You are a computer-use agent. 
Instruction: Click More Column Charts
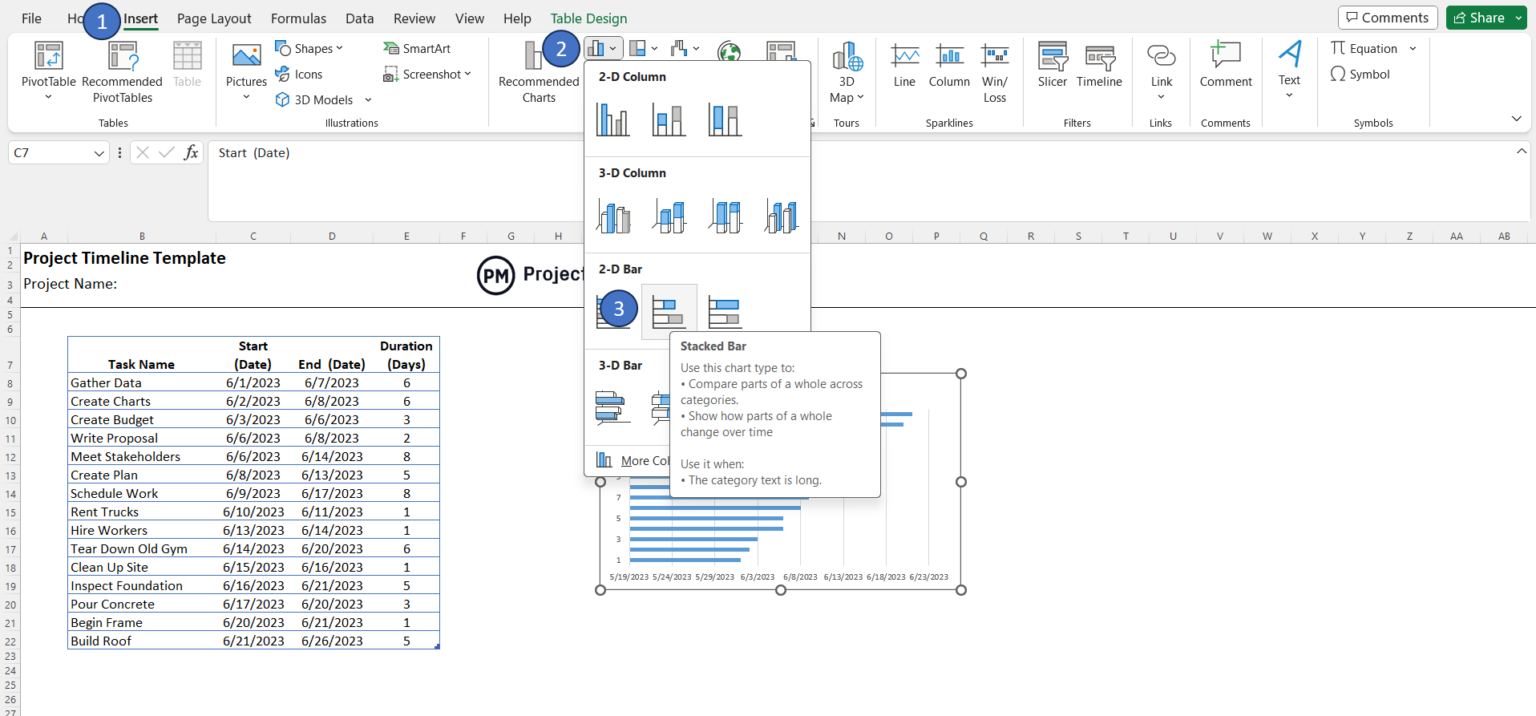pyautogui.click(x=640, y=460)
